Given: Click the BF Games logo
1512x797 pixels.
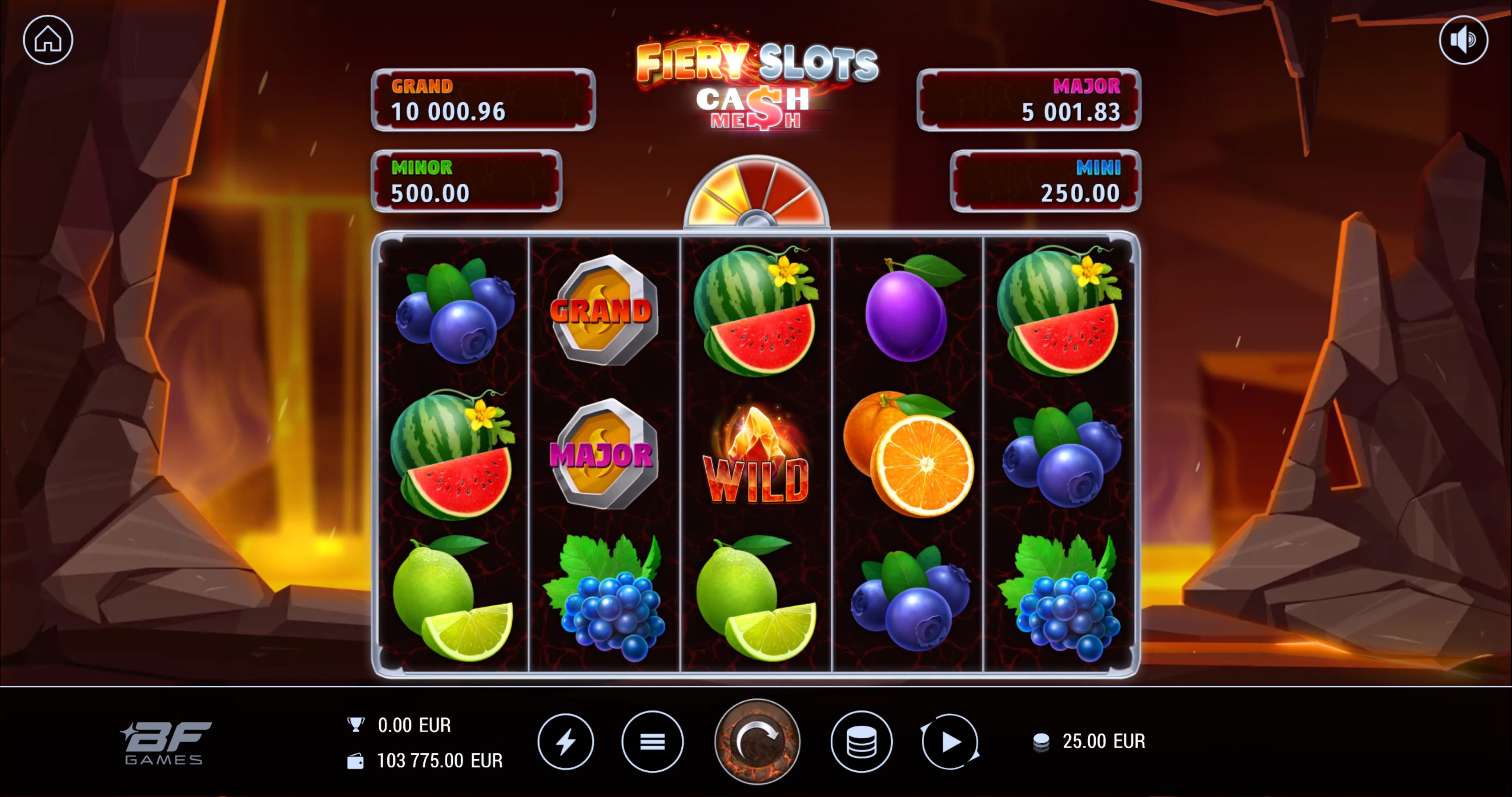Looking at the screenshot, I should [x=165, y=743].
